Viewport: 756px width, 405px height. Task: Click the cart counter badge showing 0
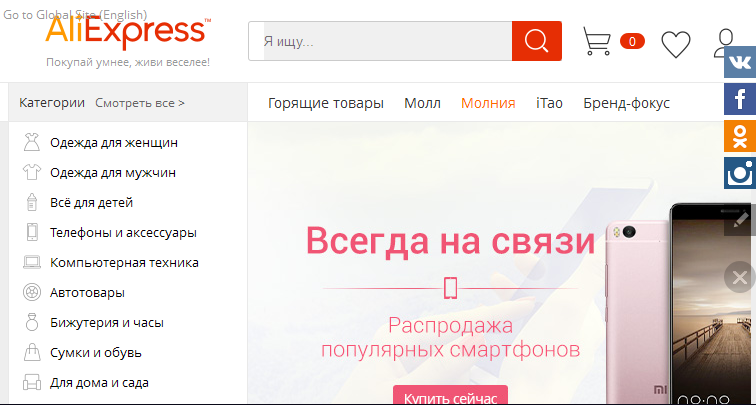(x=632, y=41)
